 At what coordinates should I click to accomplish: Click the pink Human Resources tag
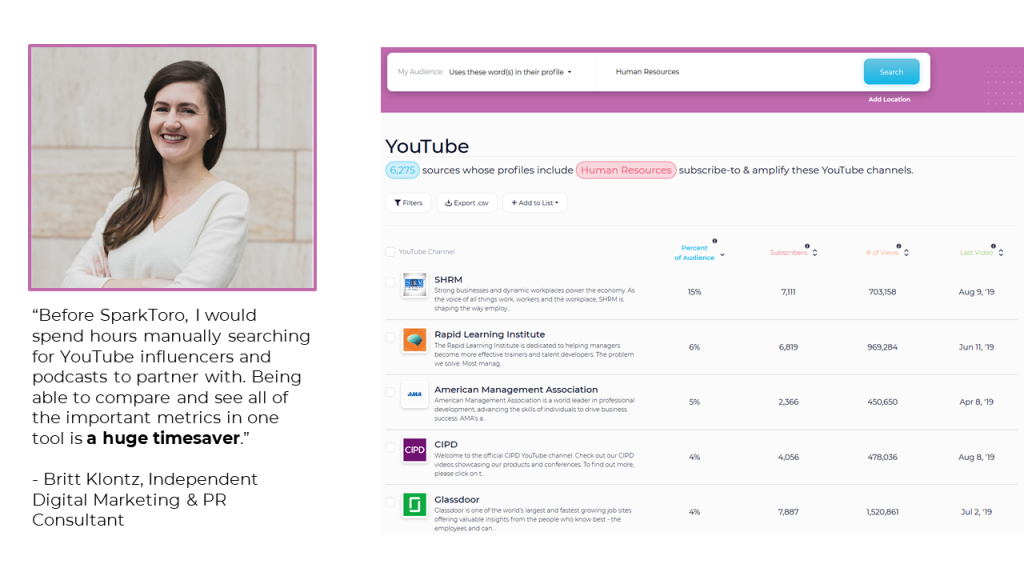[x=626, y=170]
